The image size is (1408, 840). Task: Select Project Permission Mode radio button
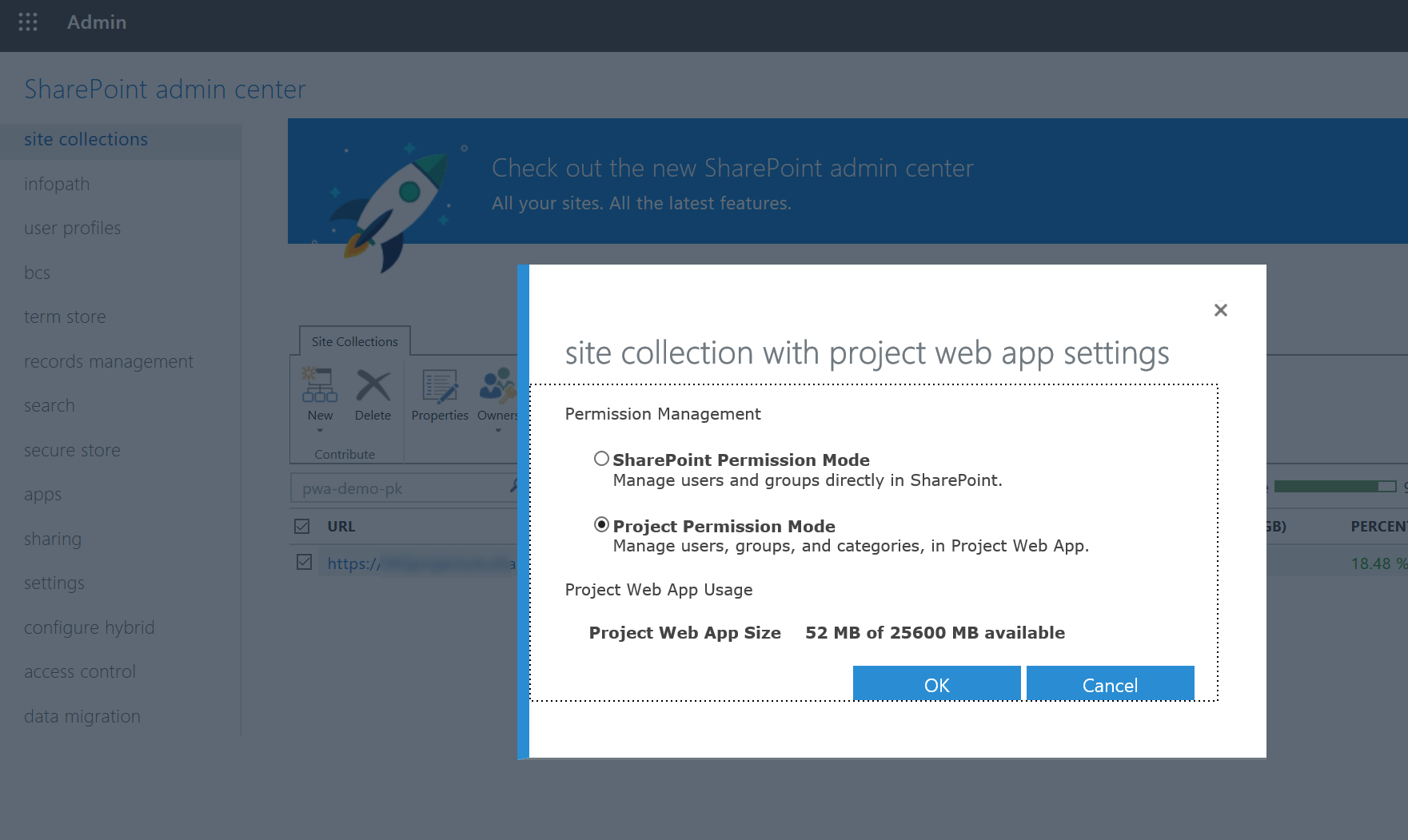pos(601,525)
